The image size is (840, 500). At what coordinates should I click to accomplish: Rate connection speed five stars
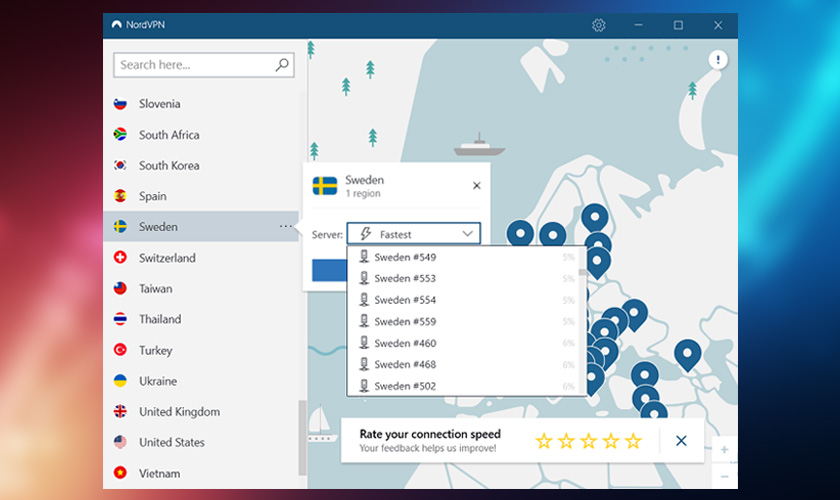[x=633, y=441]
